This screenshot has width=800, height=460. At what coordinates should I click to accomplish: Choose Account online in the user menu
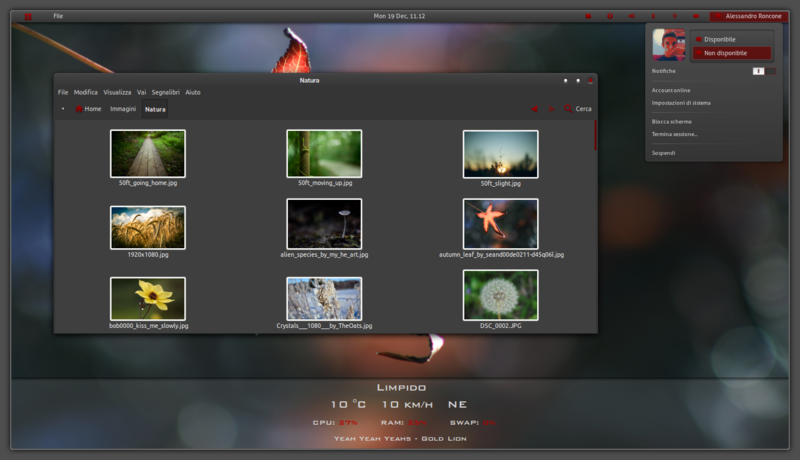click(x=671, y=90)
